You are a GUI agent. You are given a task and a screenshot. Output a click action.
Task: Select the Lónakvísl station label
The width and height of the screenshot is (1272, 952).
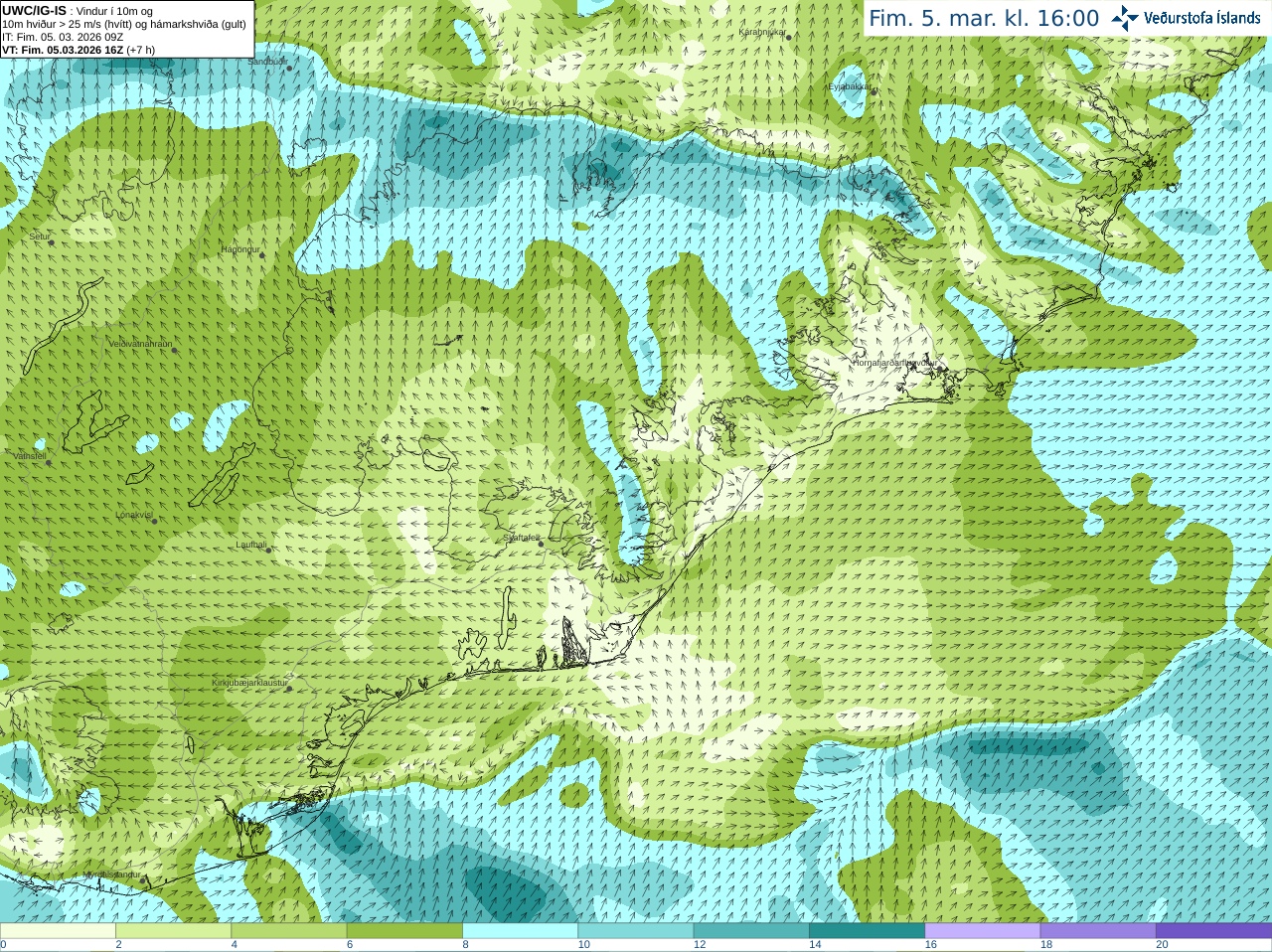(134, 515)
